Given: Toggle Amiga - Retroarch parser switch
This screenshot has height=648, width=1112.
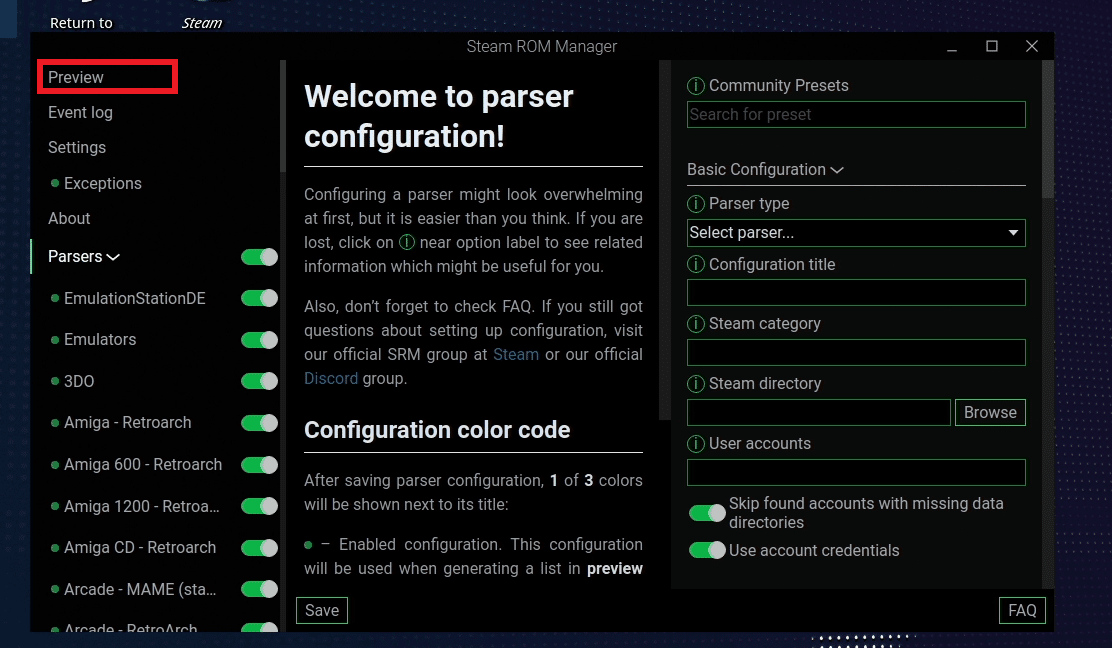Looking at the screenshot, I should point(259,423).
